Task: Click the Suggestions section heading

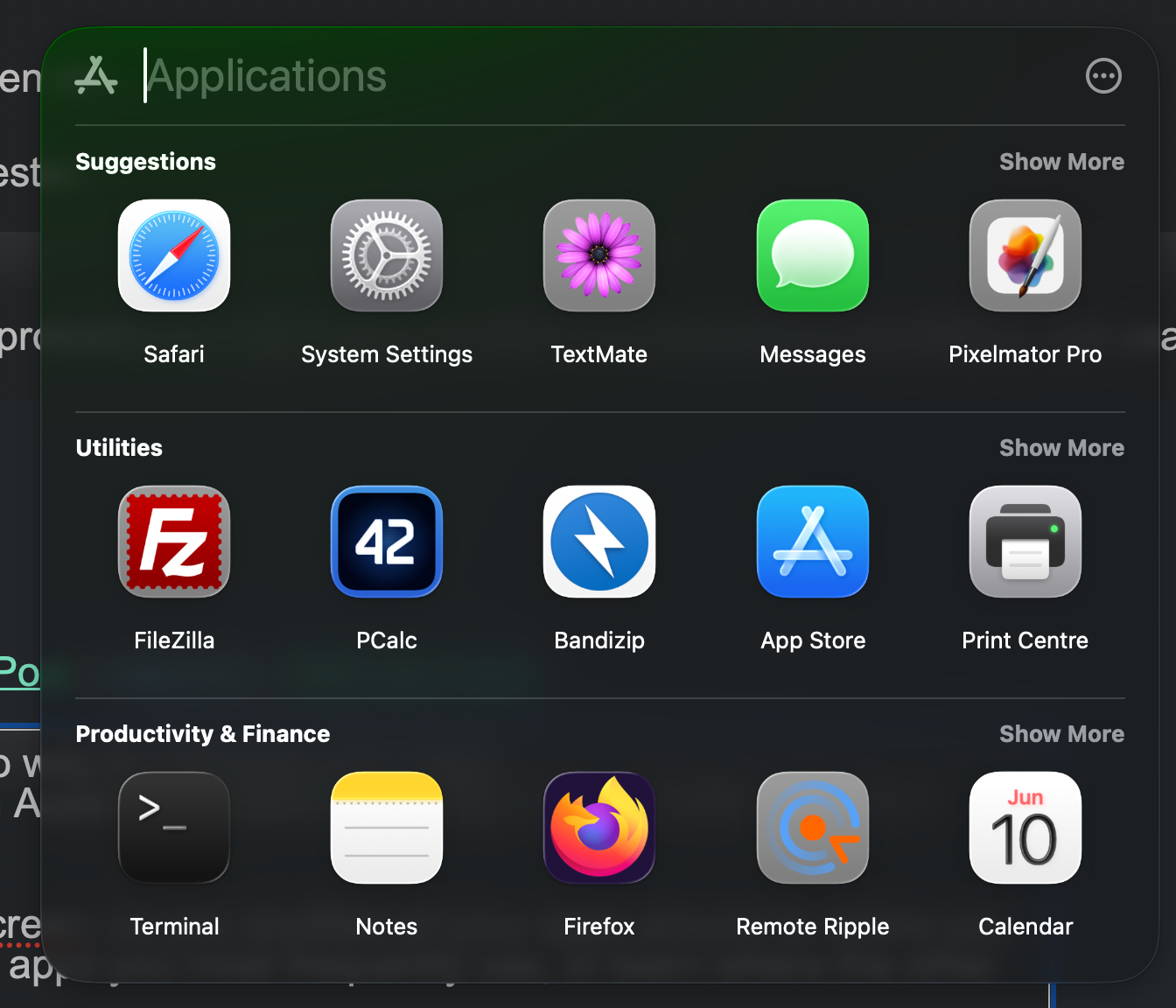Action: pyautogui.click(x=145, y=162)
